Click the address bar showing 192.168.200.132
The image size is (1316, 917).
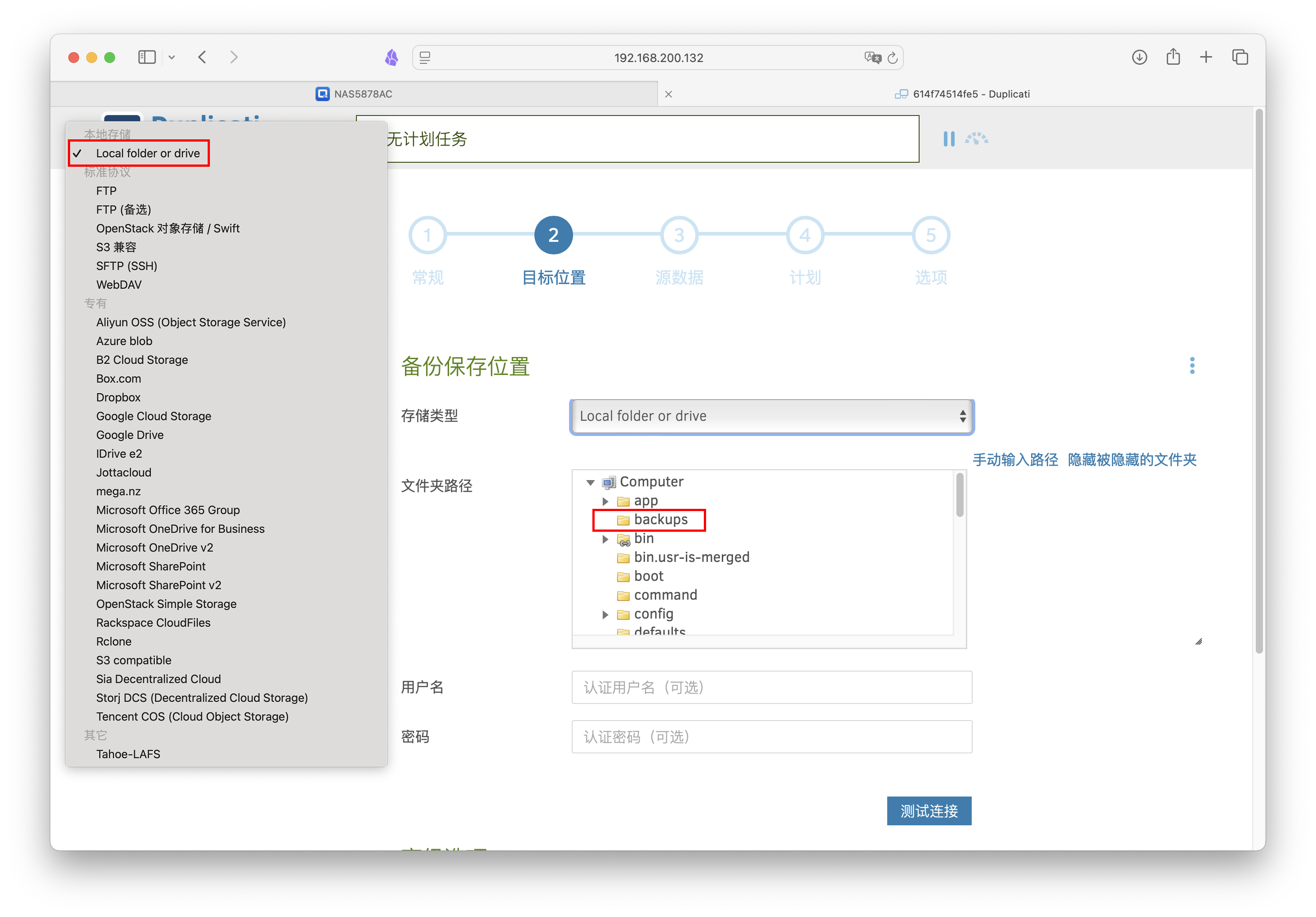coord(658,58)
